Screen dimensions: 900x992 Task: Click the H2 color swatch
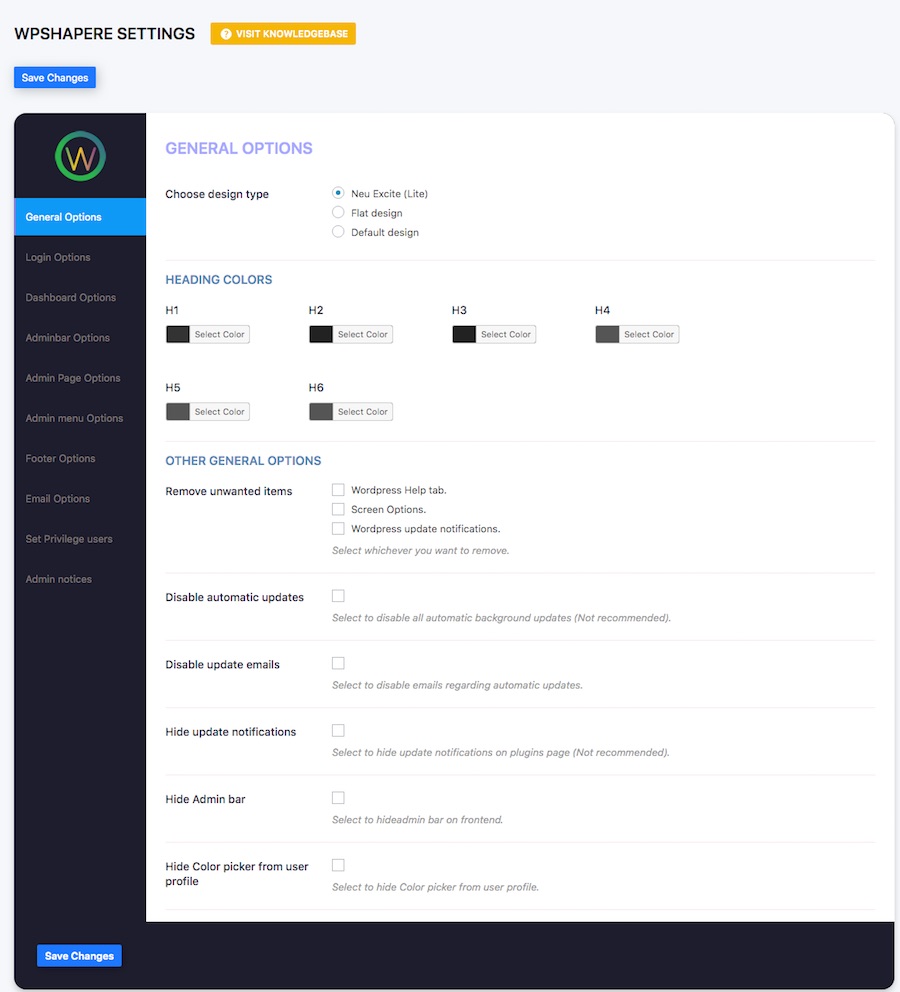321,335
